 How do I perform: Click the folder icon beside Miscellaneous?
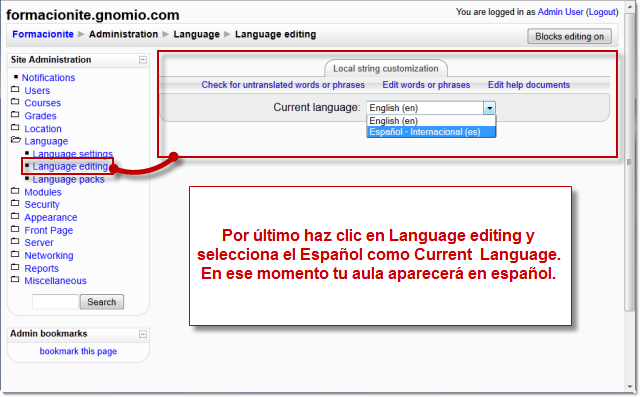(15, 280)
